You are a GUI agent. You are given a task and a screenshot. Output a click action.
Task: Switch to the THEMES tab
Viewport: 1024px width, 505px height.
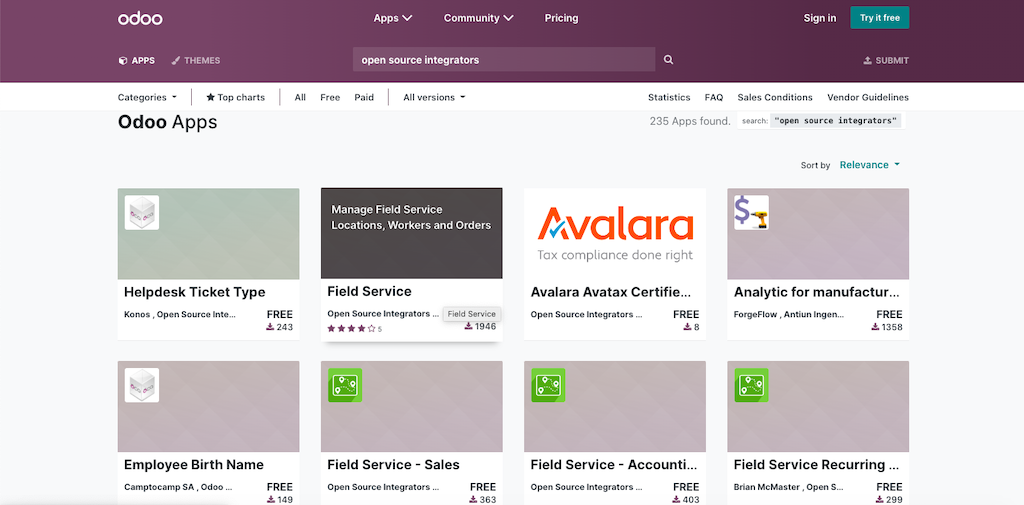point(195,60)
